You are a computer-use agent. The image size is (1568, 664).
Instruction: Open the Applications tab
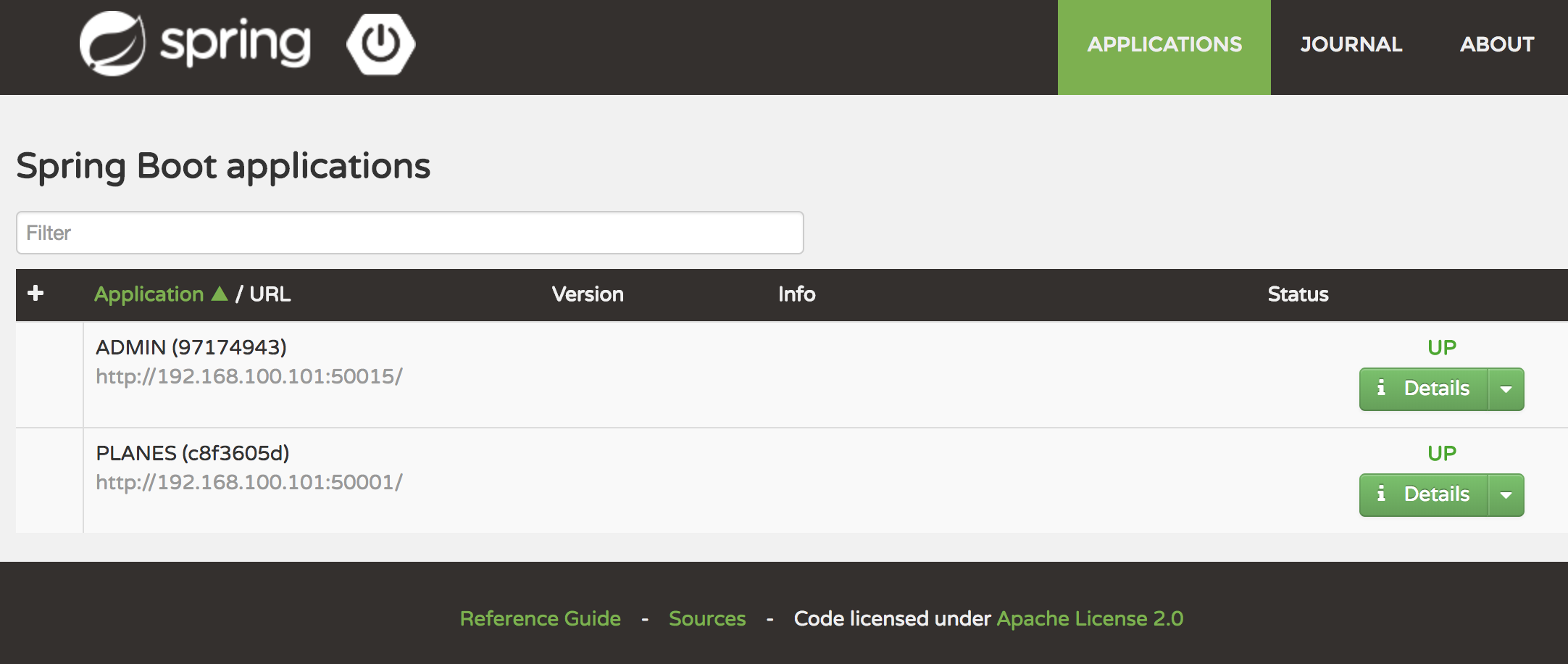click(1164, 47)
